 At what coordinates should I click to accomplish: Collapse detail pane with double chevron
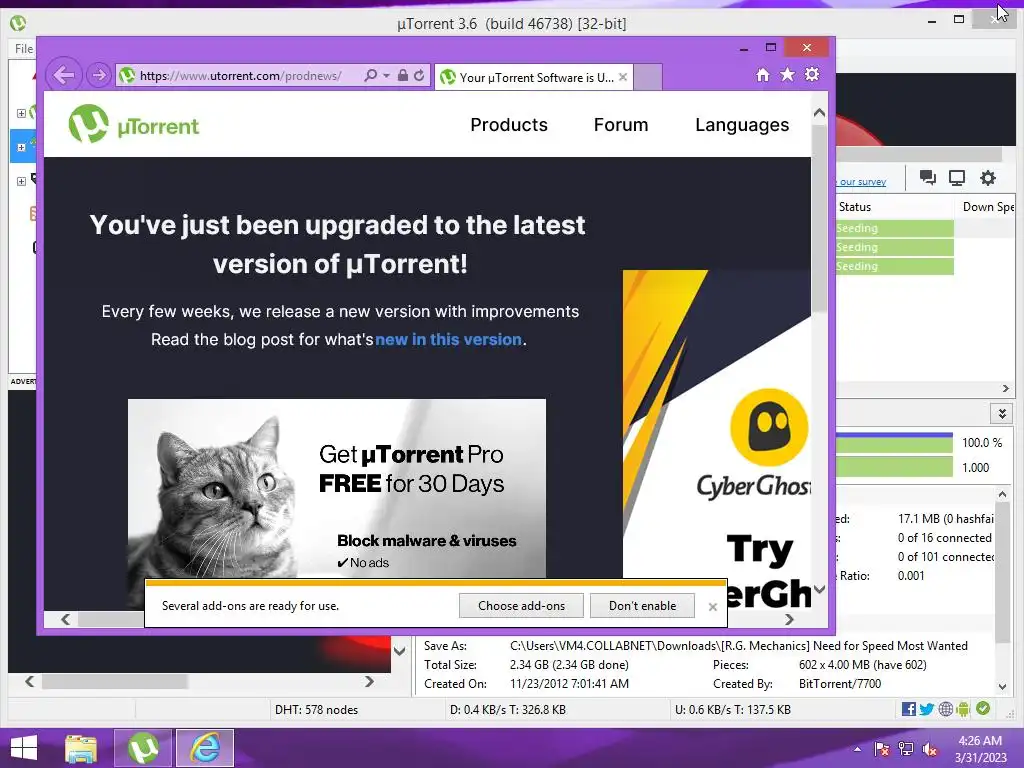point(1002,413)
